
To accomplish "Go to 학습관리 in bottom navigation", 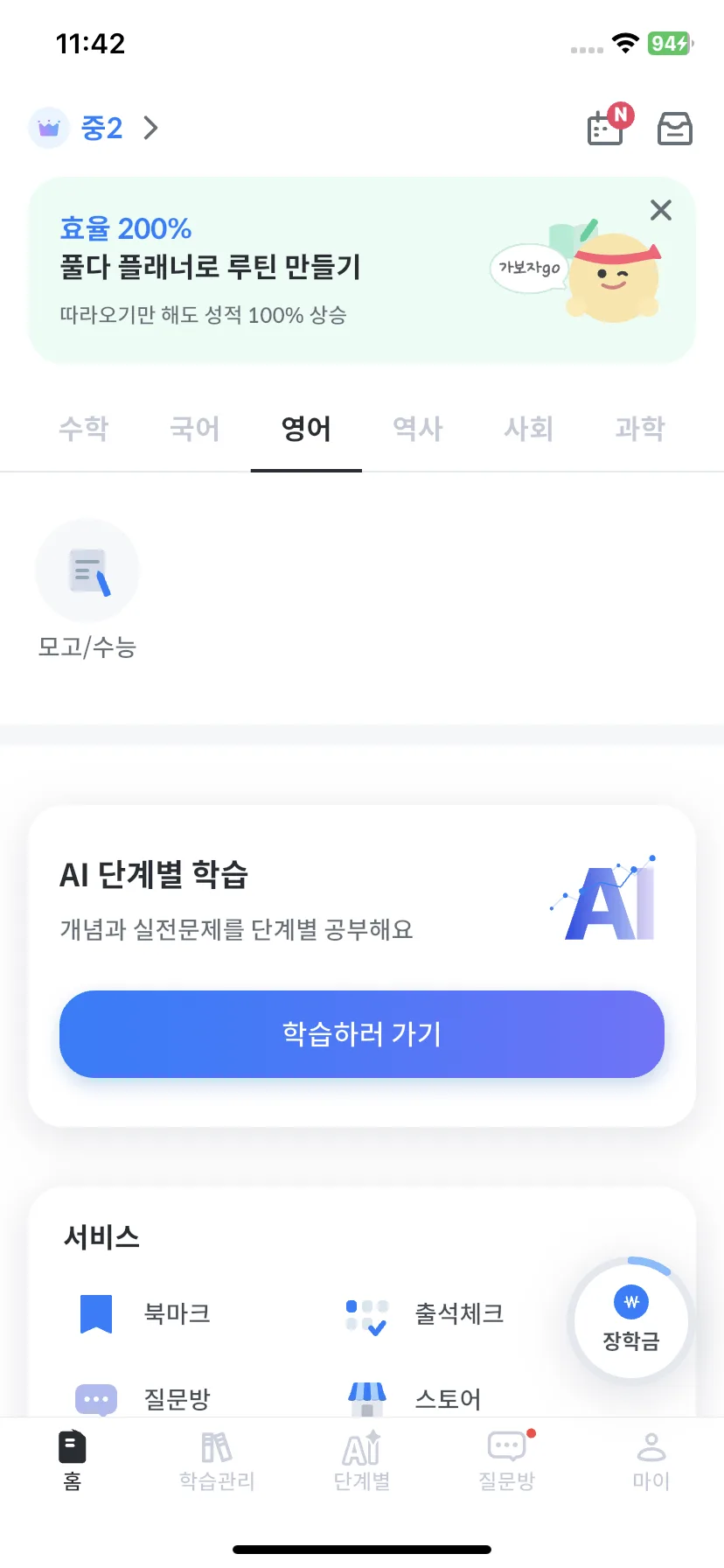I will pos(217,1461).
